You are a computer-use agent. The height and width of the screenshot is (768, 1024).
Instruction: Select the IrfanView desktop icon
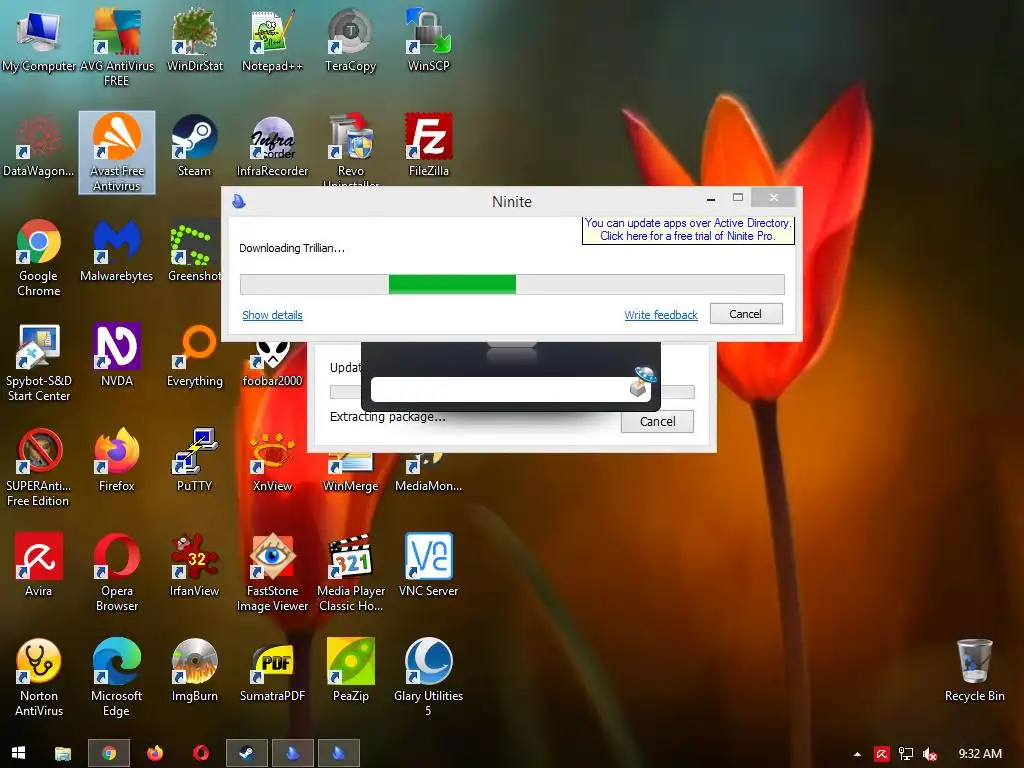tap(195, 566)
